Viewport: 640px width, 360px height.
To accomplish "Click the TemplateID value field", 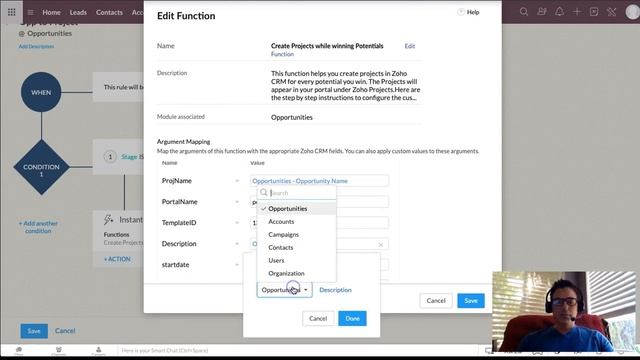I will coord(319,222).
